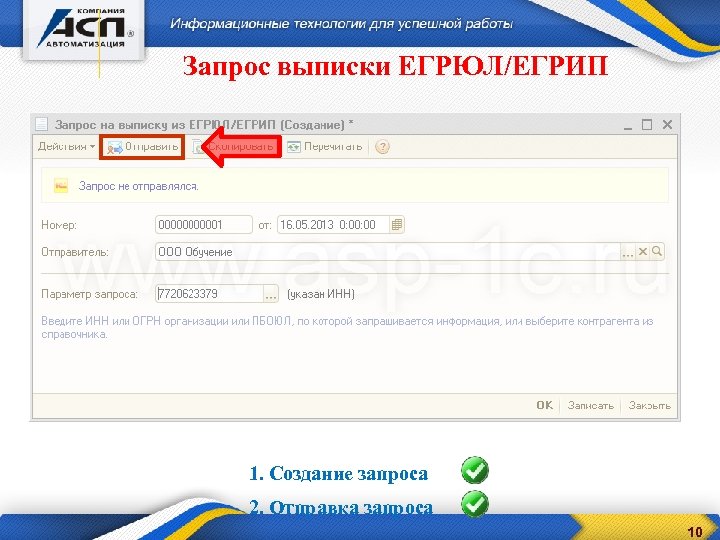The width and height of the screenshot is (720, 540).
Task: Open Отправитель selection via ellipsis button
Action: pos(627,252)
